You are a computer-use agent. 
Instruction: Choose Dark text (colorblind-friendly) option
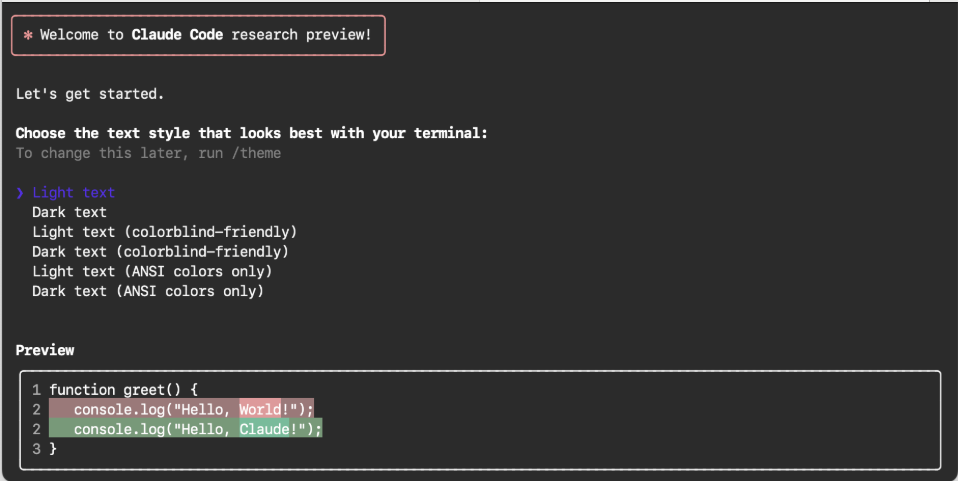(160, 251)
